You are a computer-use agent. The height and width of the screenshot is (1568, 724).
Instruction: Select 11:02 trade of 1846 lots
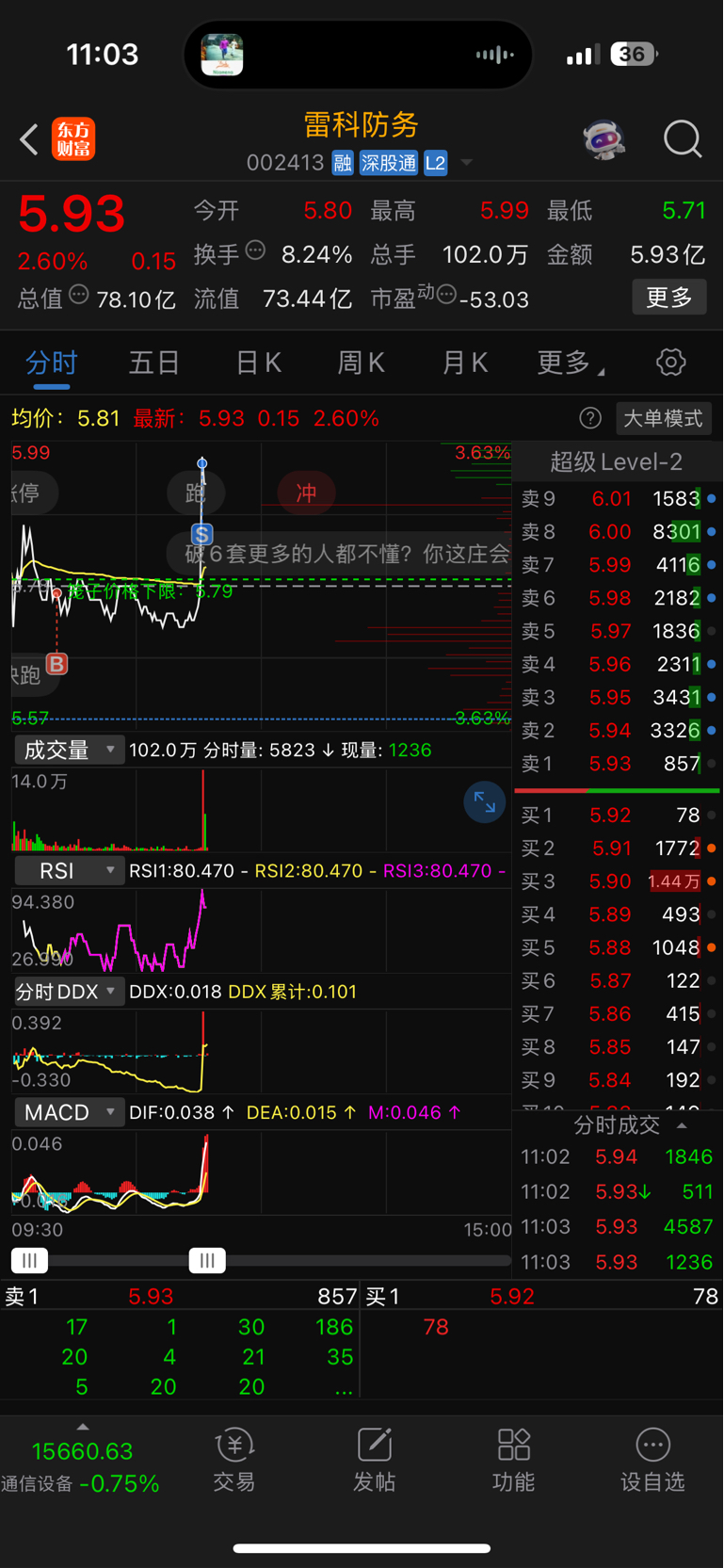[x=617, y=1156]
